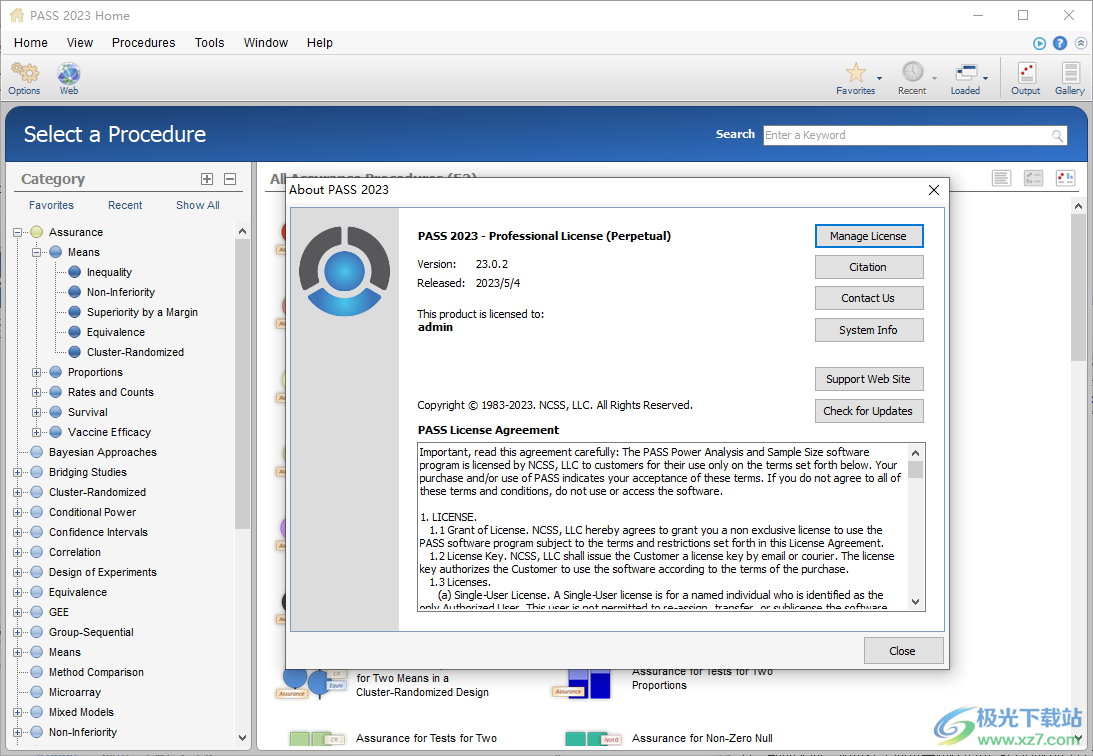Expand the Bridging Studies category

(17, 472)
